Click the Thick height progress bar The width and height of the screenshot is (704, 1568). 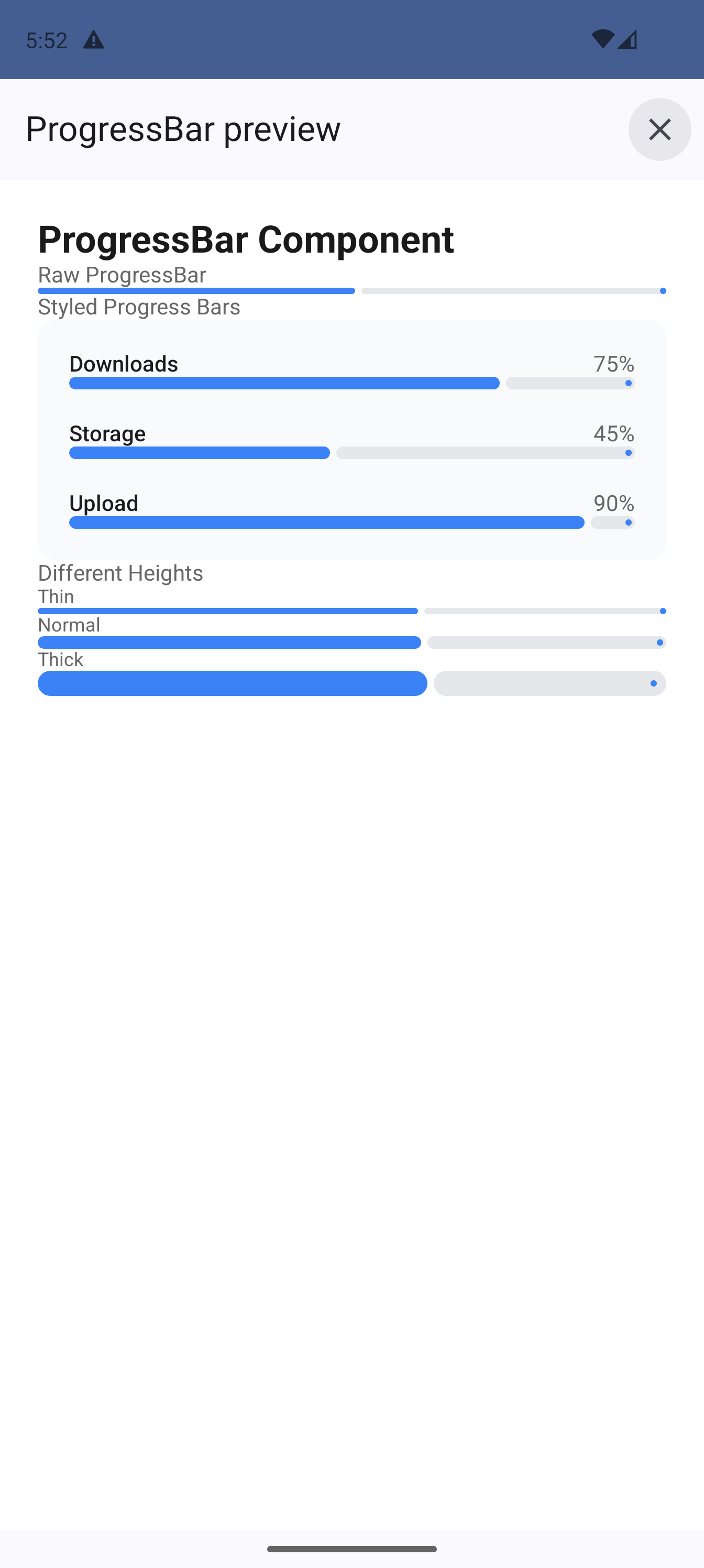[351, 683]
